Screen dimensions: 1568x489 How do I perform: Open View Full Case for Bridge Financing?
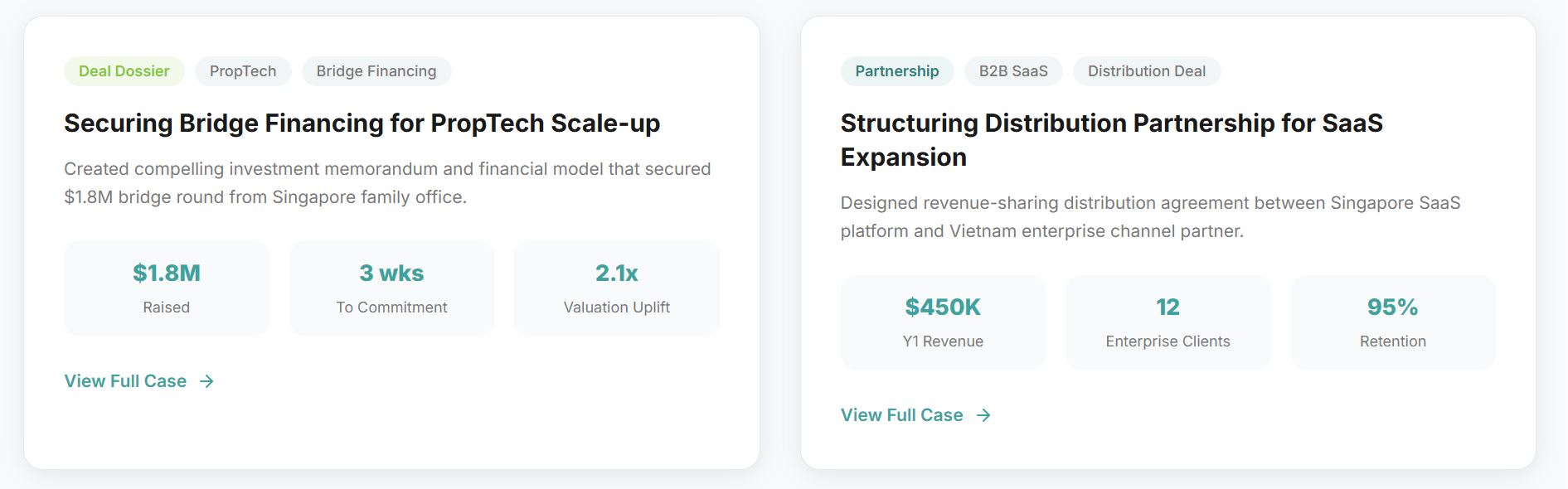click(x=126, y=381)
